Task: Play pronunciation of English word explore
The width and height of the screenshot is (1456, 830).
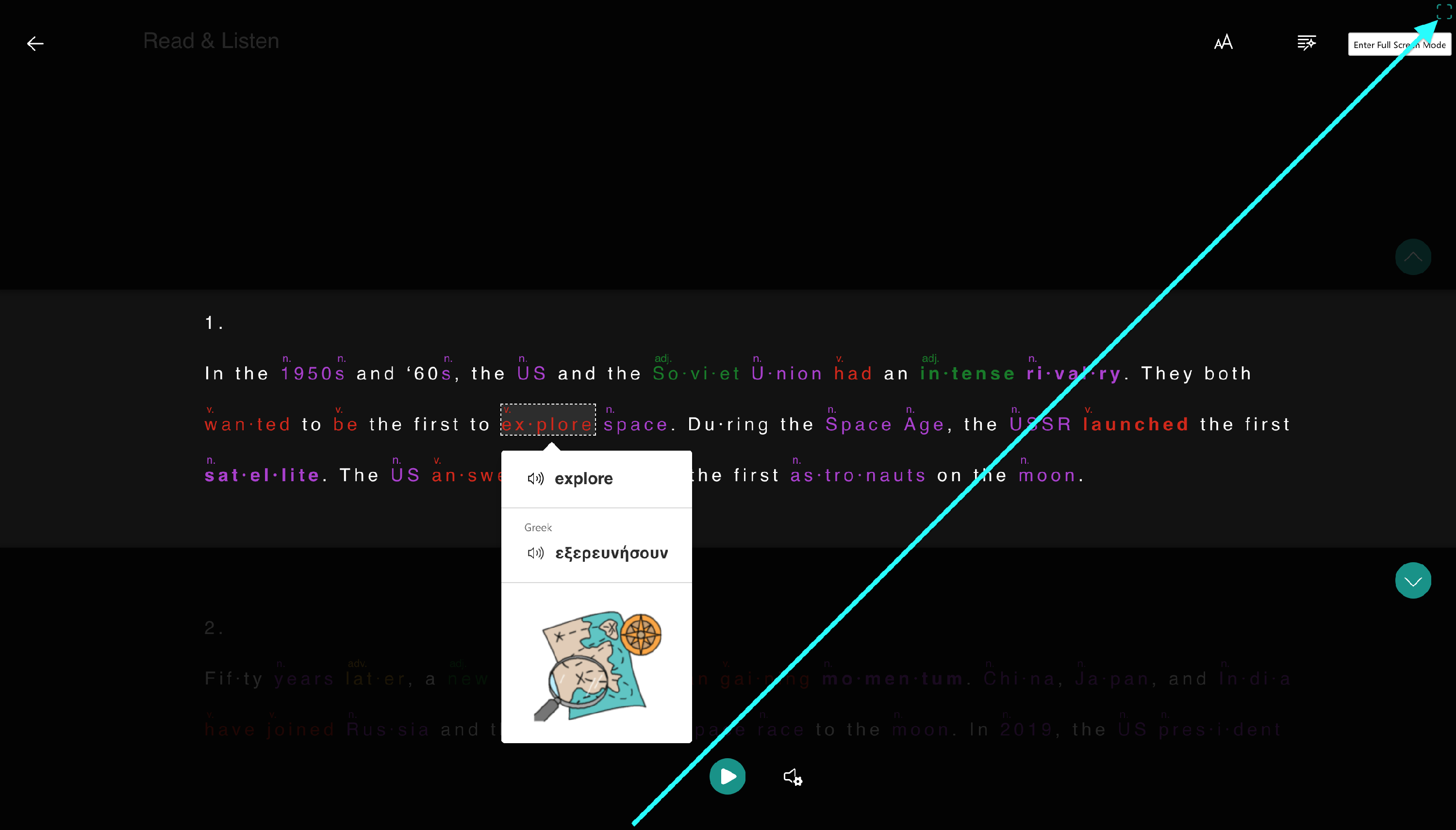Action: point(535,478)
